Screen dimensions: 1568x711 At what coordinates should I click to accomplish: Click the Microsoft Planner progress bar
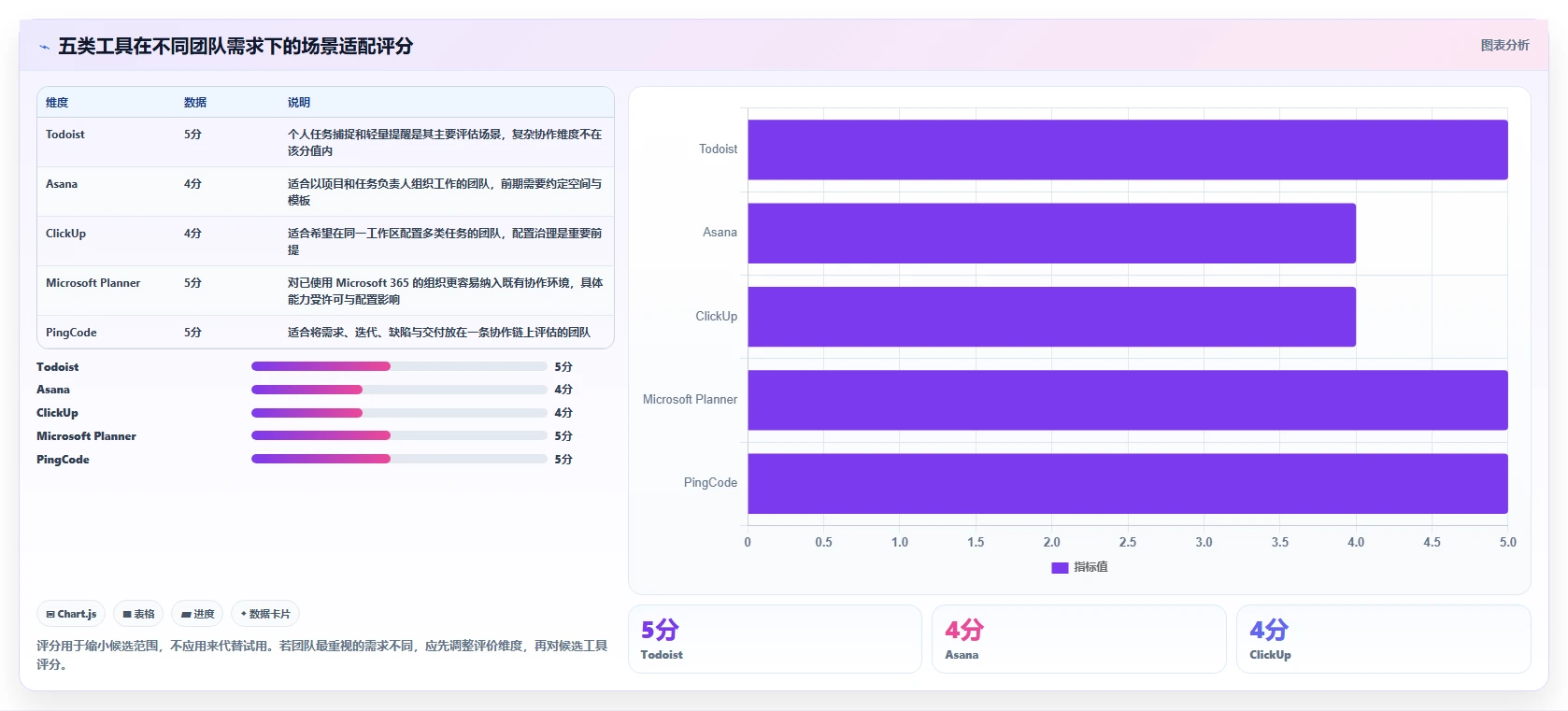(x=399, y=435)
